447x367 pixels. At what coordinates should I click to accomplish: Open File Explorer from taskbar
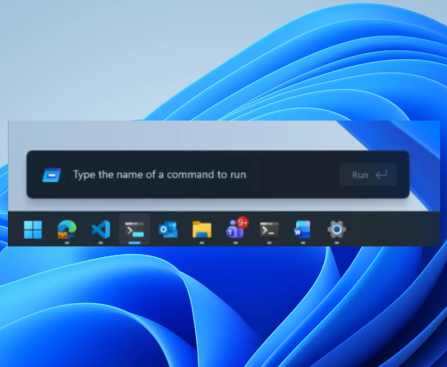(x=202, y=230)
